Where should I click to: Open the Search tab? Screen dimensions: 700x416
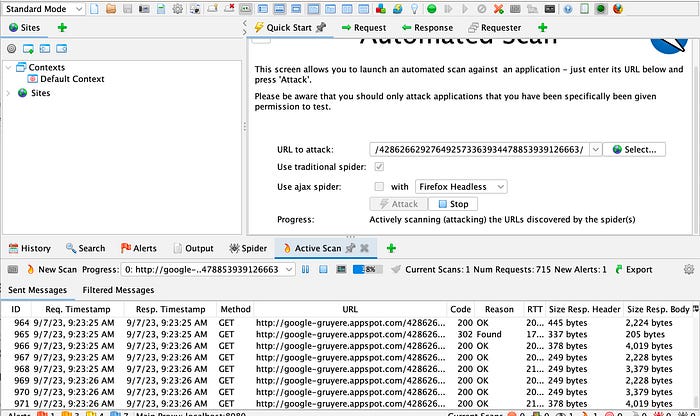(x=85, y=248)
